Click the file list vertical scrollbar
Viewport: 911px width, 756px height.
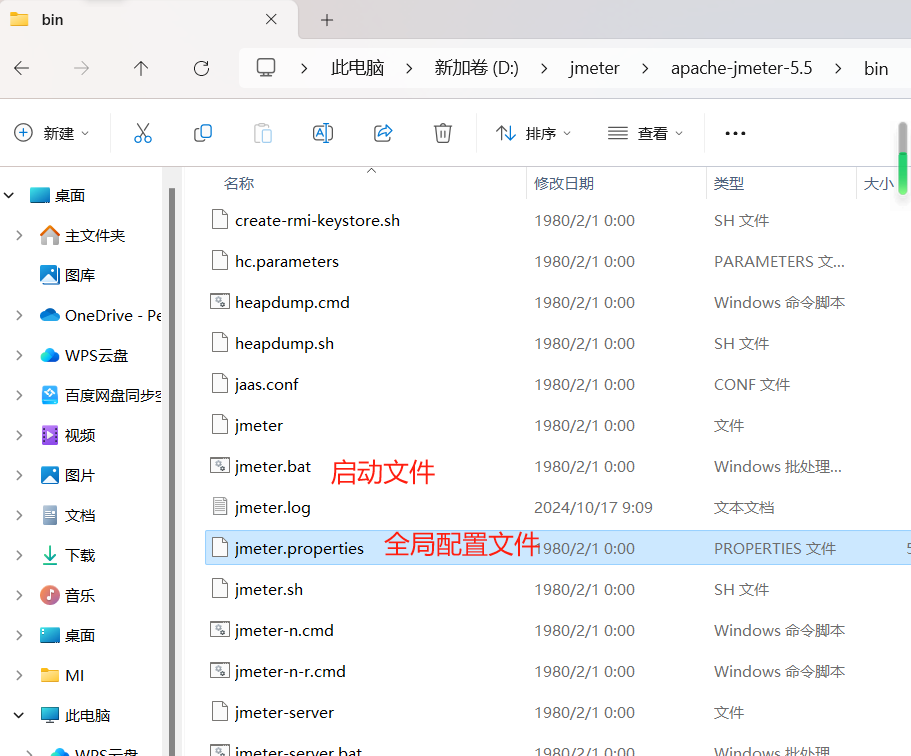[902, 158]
